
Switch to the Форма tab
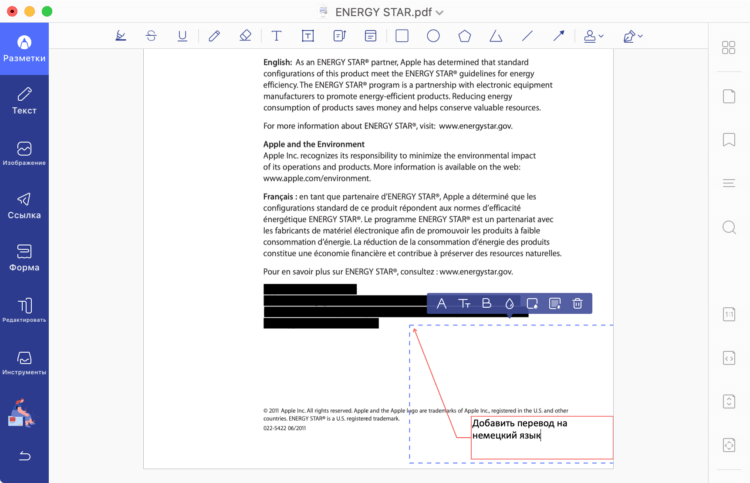coord(24,258)
